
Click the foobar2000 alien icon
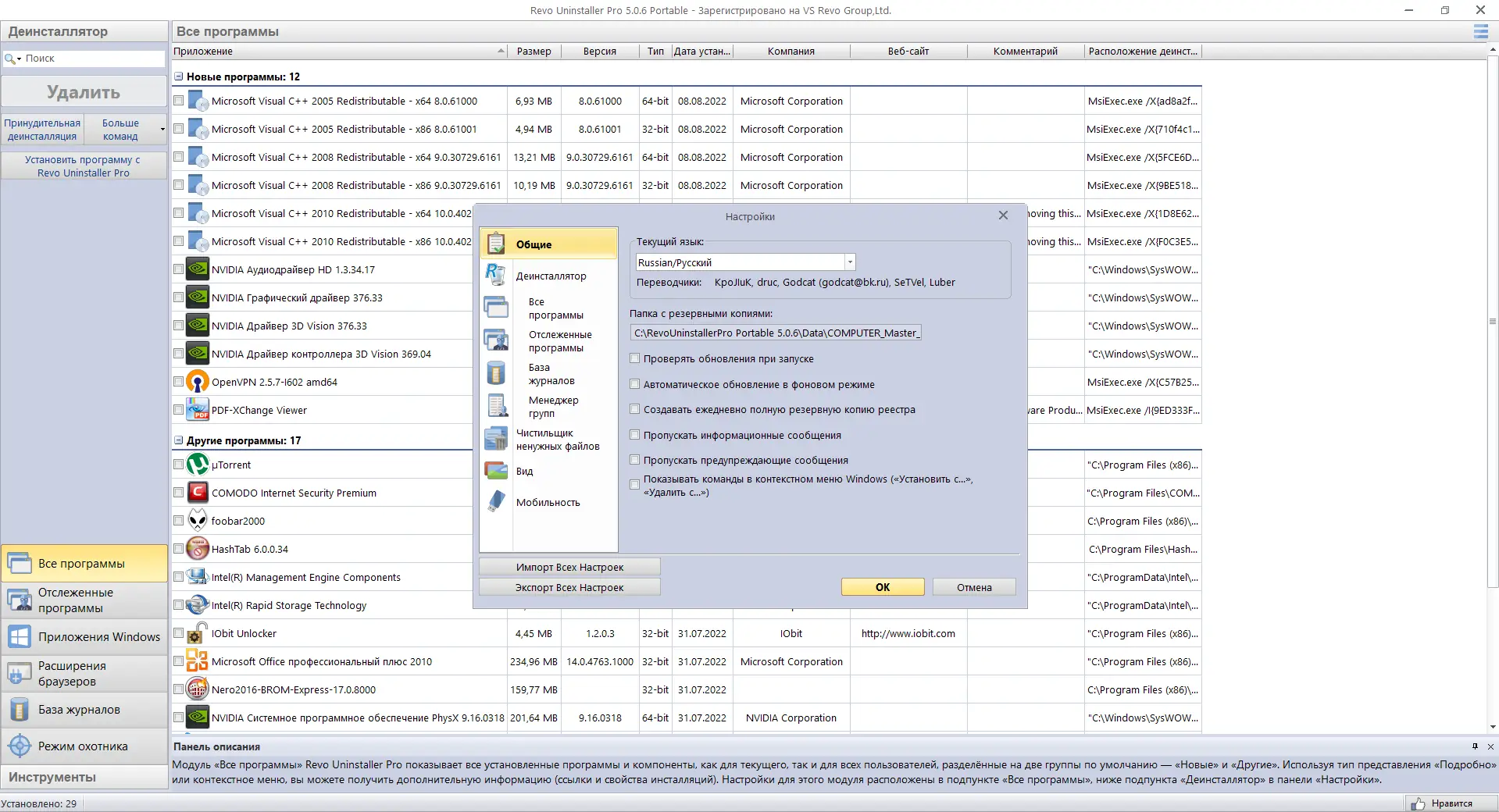[x=198, y=521]
